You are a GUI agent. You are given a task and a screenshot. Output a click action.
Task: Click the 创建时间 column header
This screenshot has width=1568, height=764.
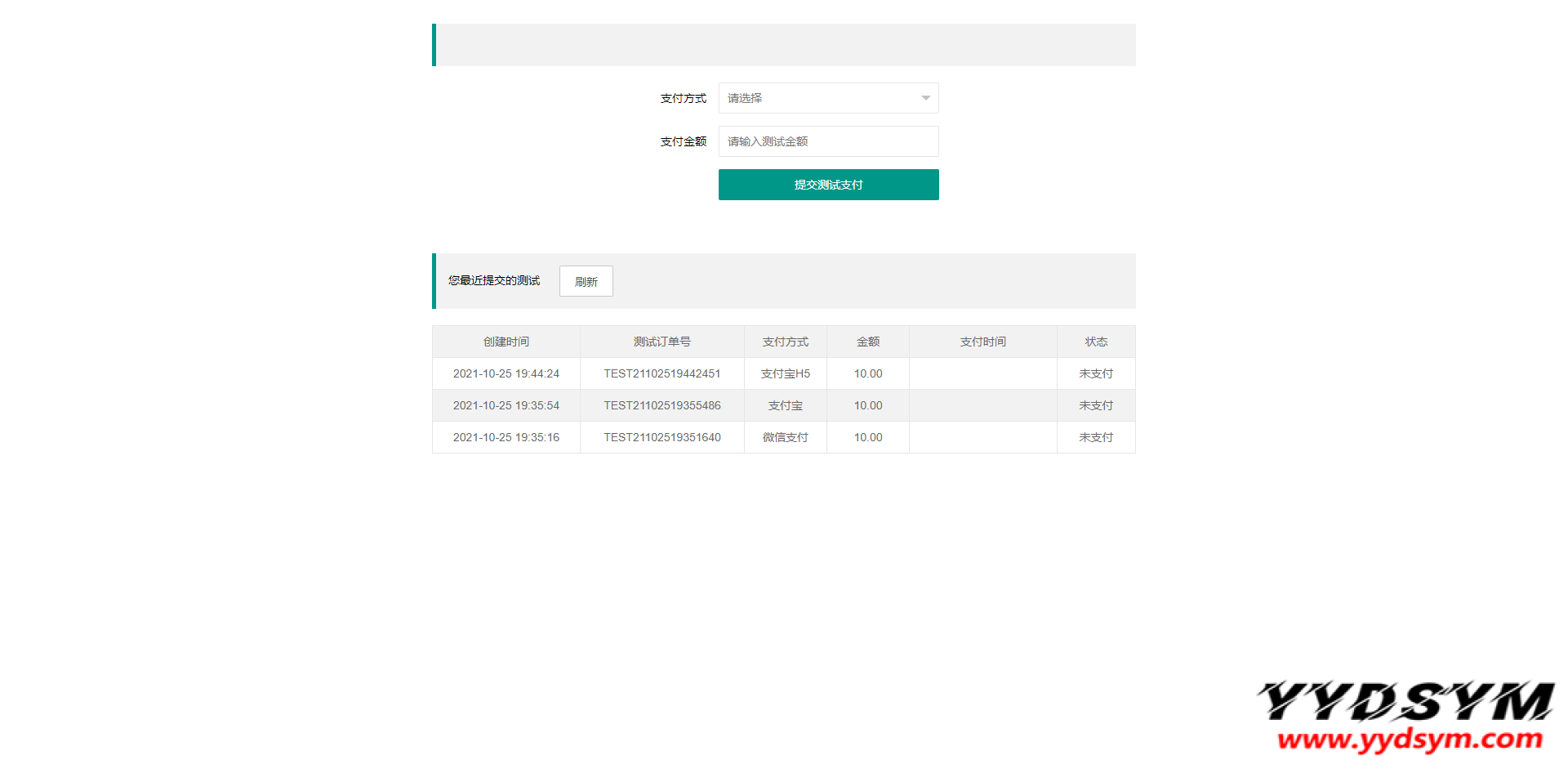[506, 342]
